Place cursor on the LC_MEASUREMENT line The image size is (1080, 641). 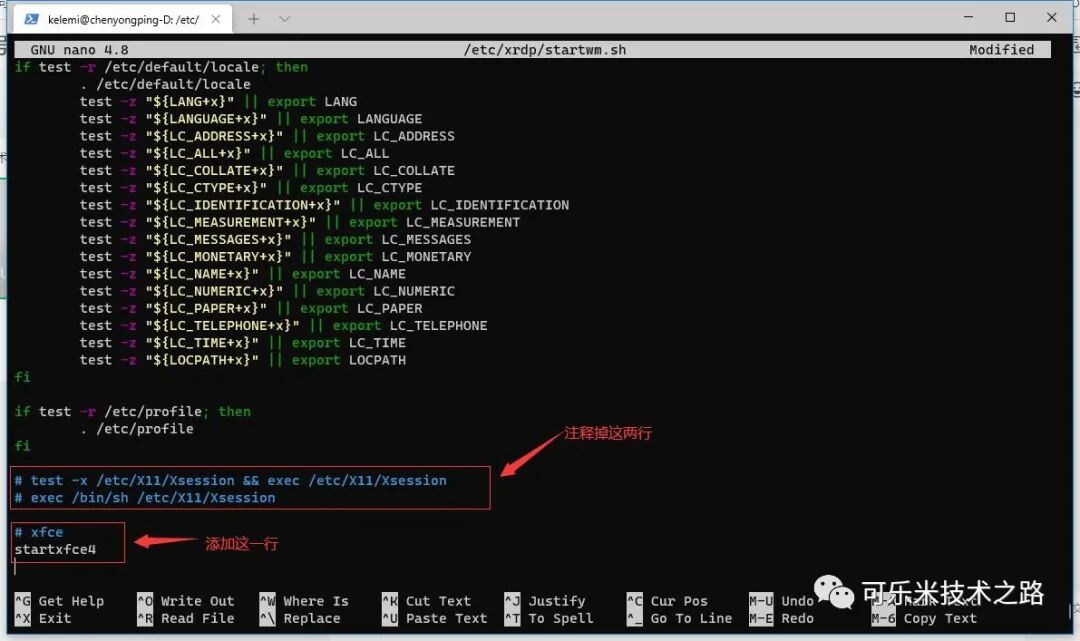click(300, 222)
